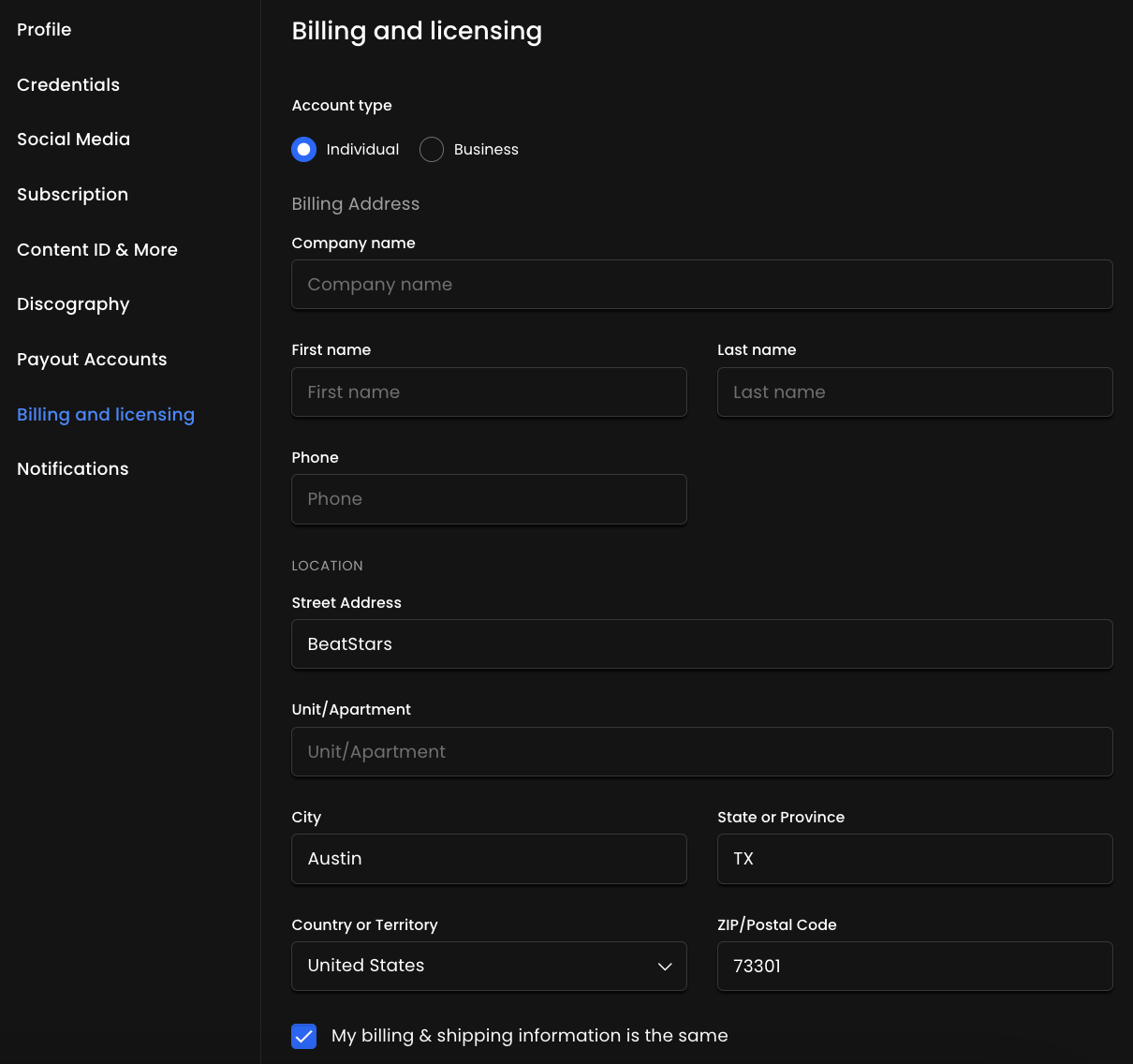Go to Credentials section
This screenshot has height=1064, width=1133.
(x=68, y=85)
